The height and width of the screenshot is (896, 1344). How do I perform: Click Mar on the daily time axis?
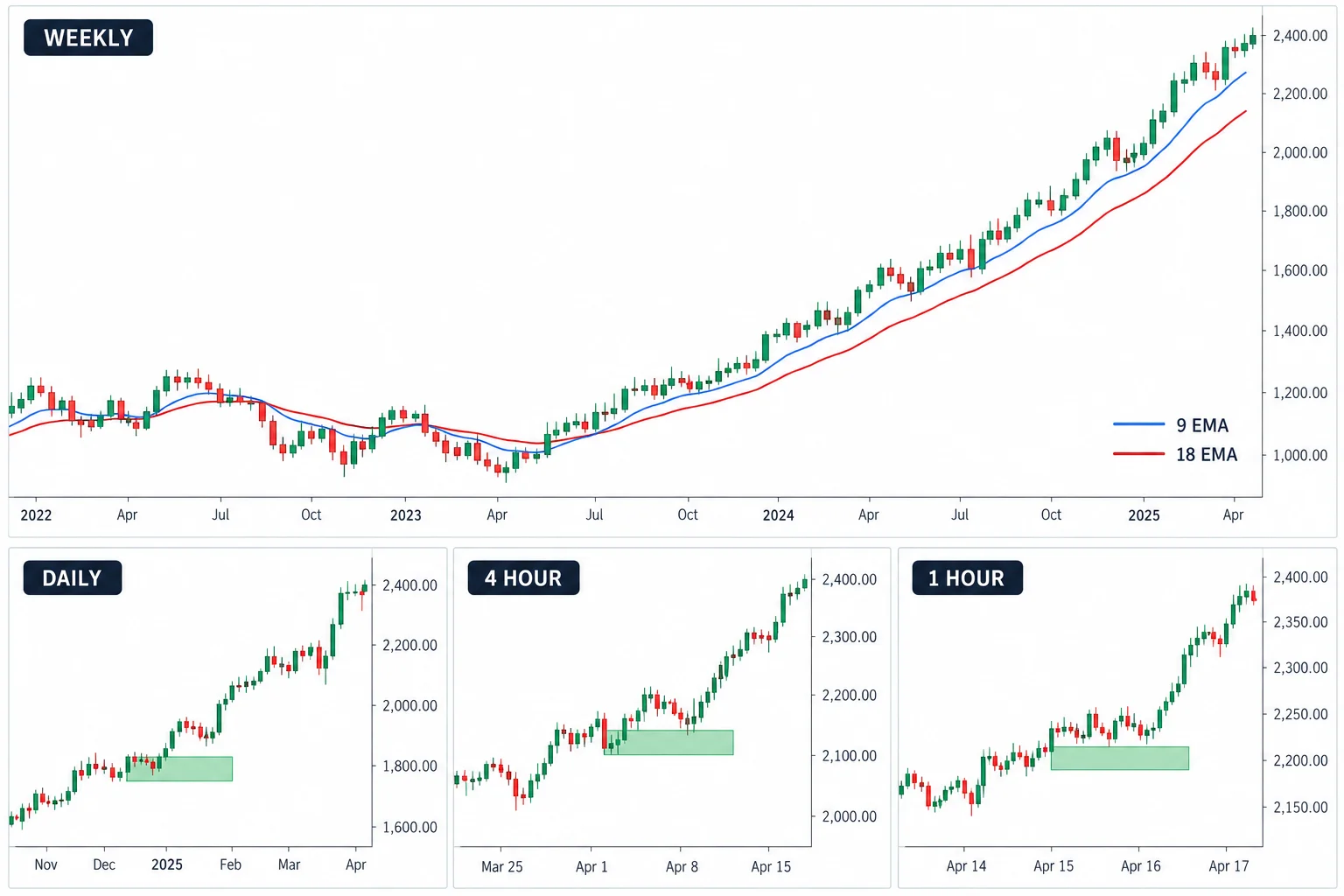[289, 864]
